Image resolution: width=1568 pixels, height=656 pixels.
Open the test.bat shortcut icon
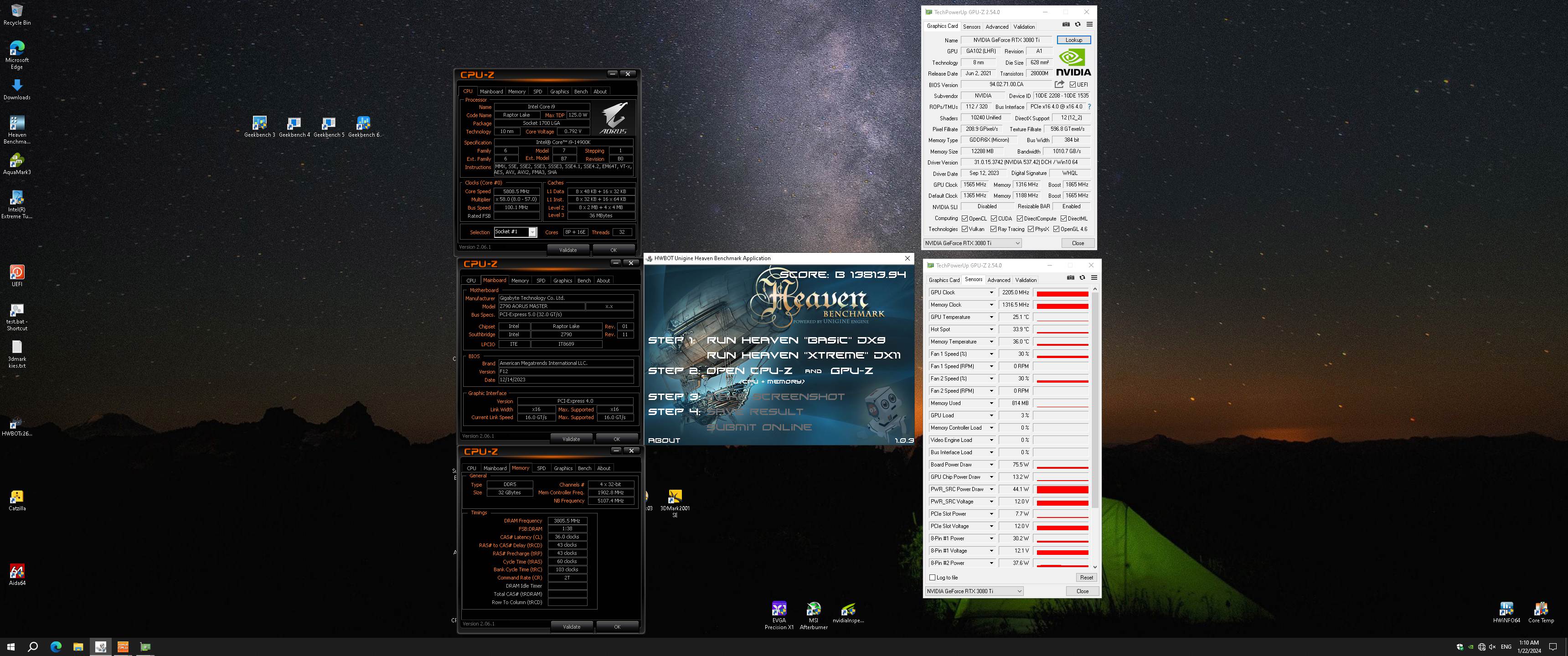17,317
